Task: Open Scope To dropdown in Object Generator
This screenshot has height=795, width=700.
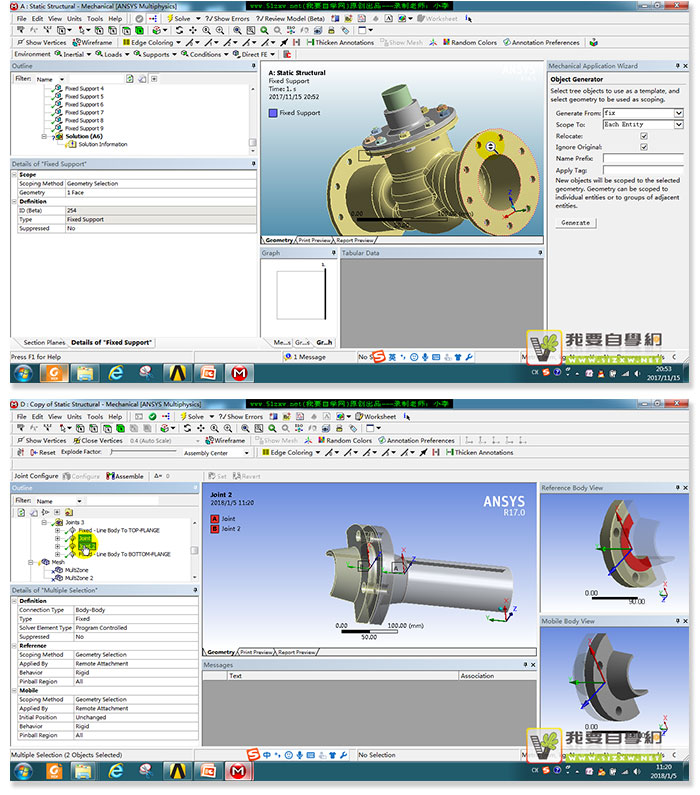Action: coord(678,124)
